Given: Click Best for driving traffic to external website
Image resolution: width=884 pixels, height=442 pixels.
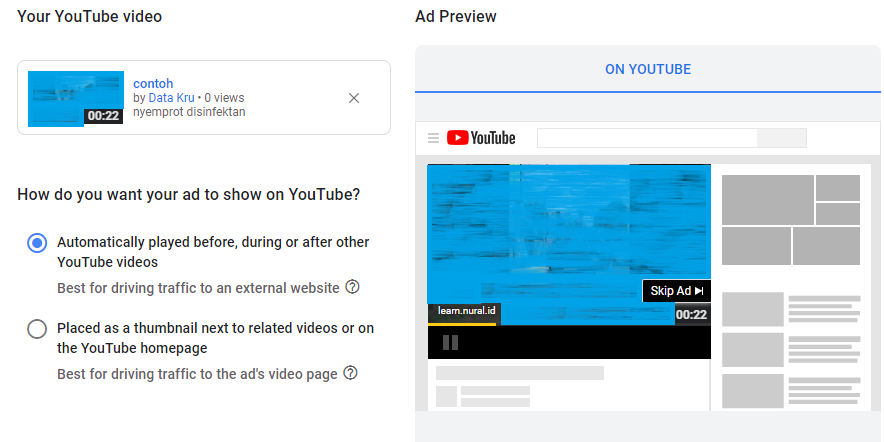Looking at the screenshot, I should (198, 288).
